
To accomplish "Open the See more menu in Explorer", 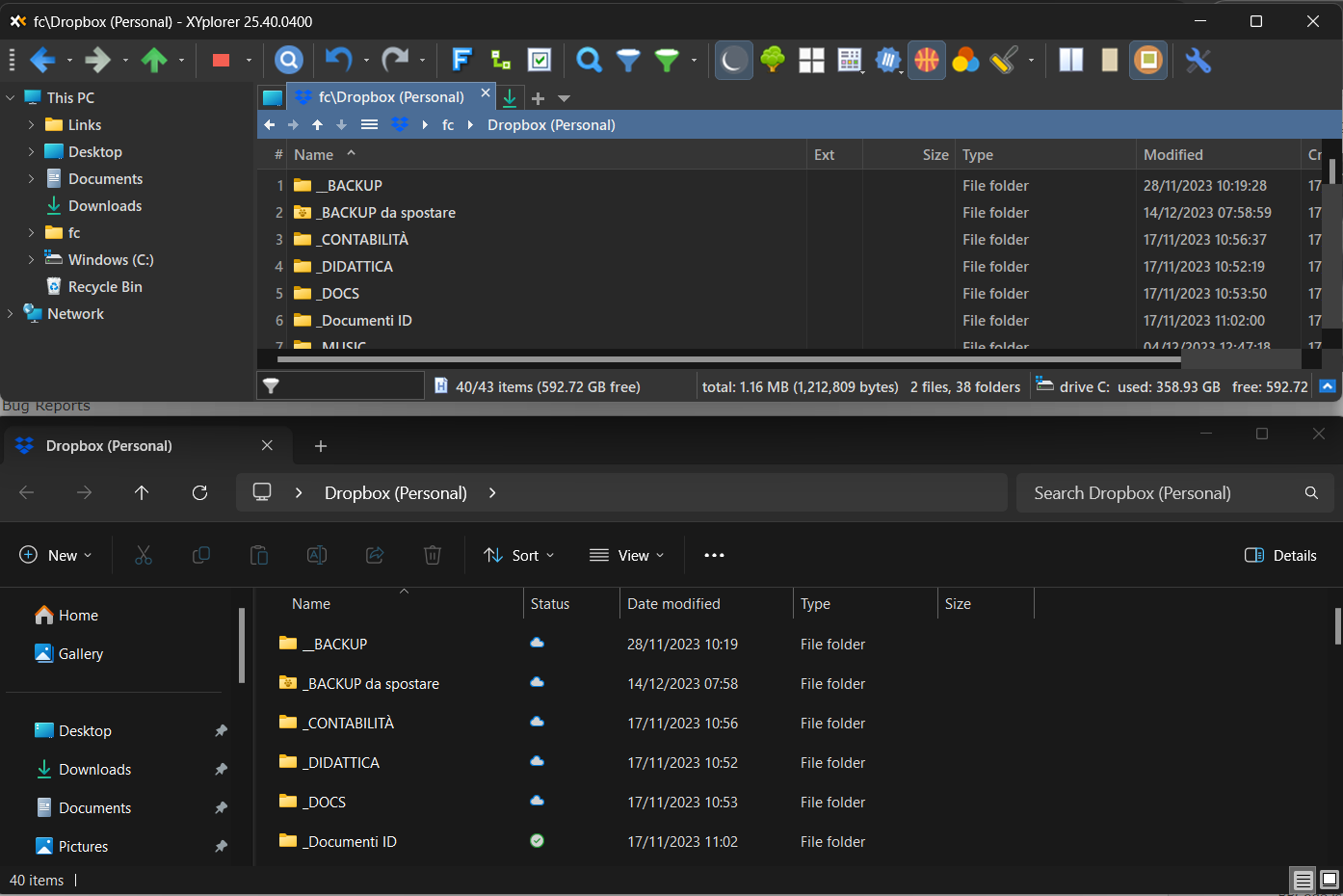I will [x=713, y=555].
